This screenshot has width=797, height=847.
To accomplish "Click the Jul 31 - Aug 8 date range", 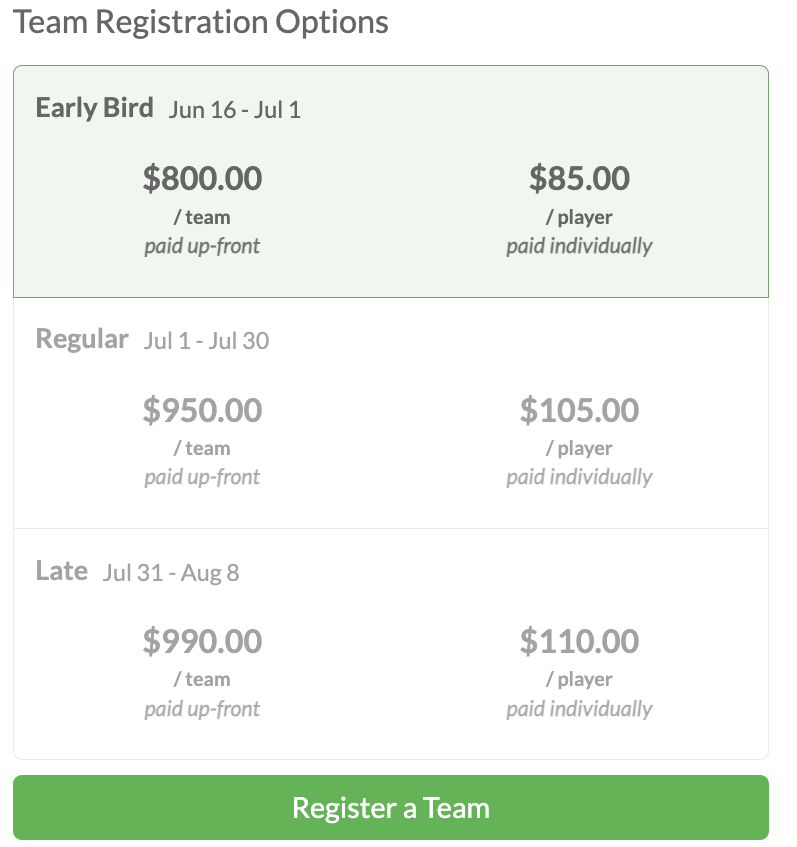I will [x=171, y=573].
